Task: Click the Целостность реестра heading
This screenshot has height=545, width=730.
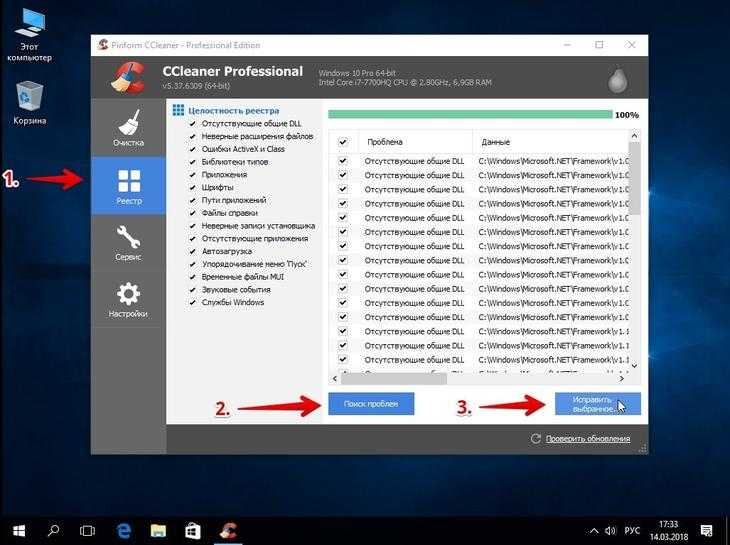Action: [x=234, y=111]
